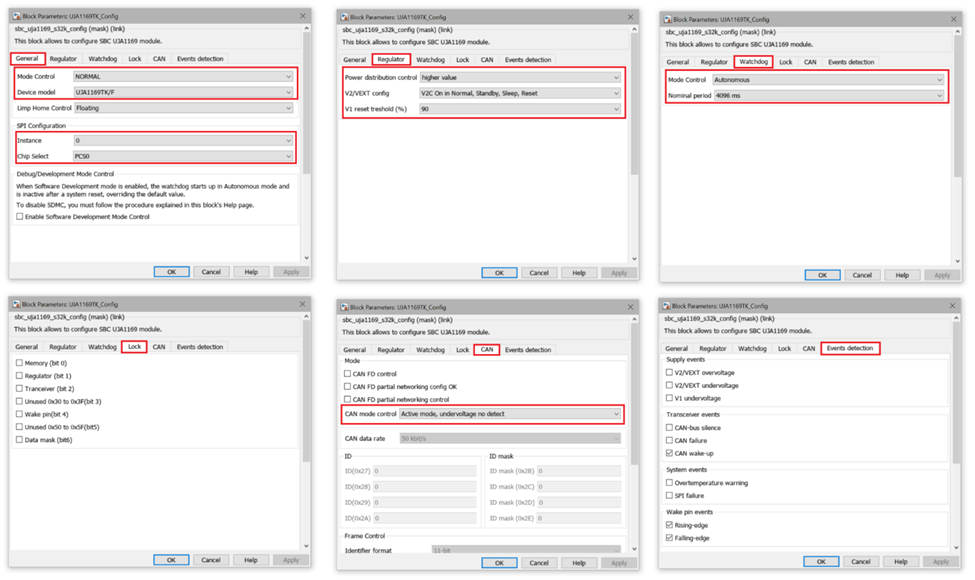Click title bar icon of Power distribution dialog
975x580 pixels.
tap(344, 17)
